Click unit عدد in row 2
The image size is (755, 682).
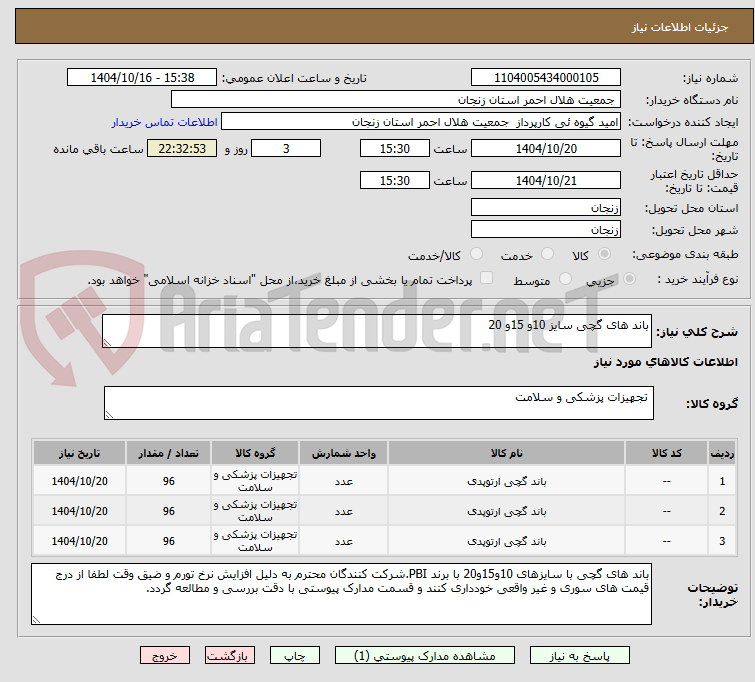pos(344,511)
